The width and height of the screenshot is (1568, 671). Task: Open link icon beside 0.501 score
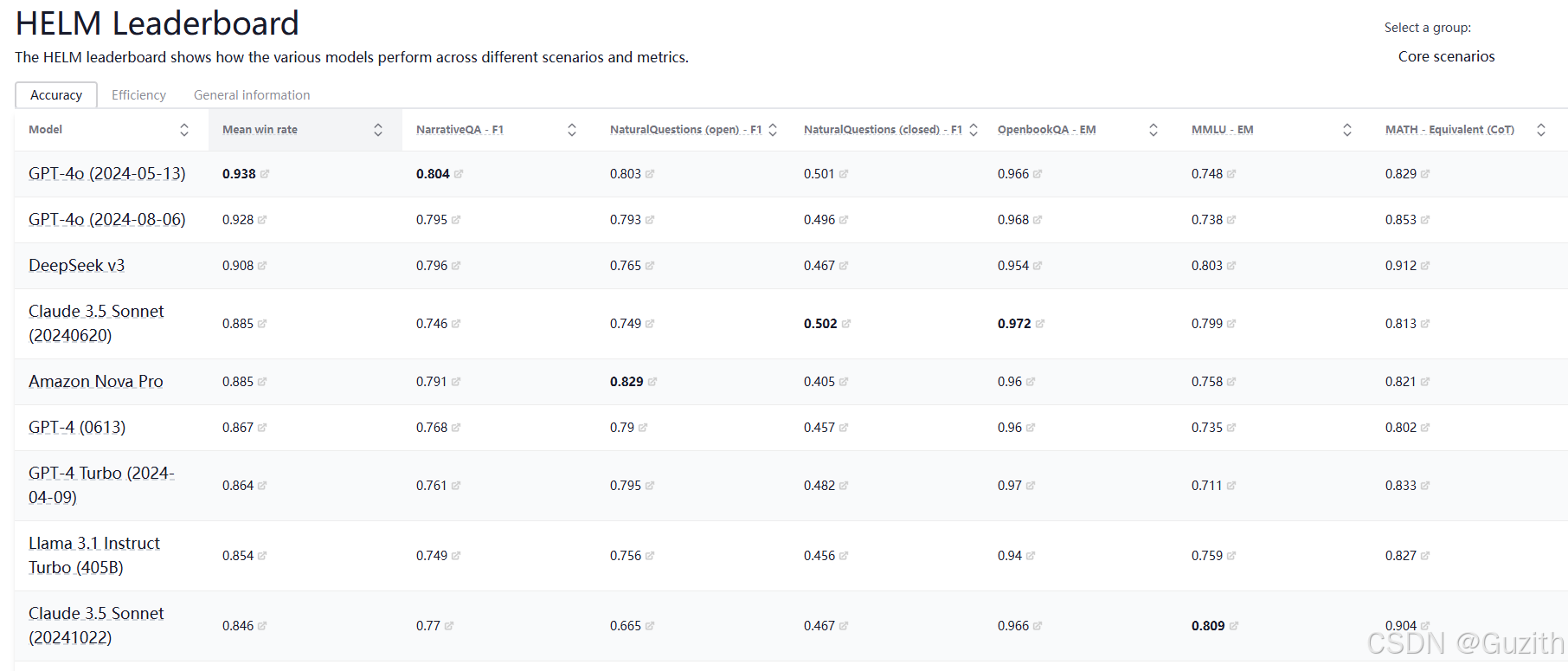coord(844,174)
